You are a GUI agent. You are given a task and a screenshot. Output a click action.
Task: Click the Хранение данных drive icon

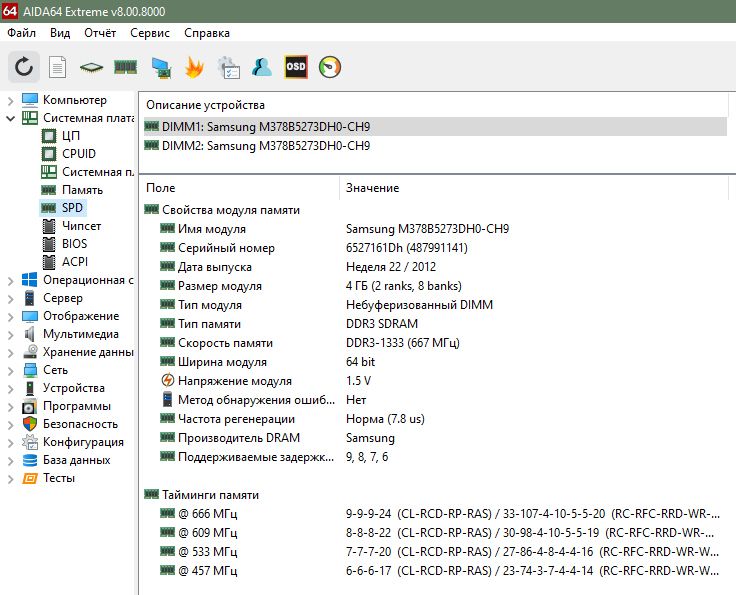coord(30,352)
